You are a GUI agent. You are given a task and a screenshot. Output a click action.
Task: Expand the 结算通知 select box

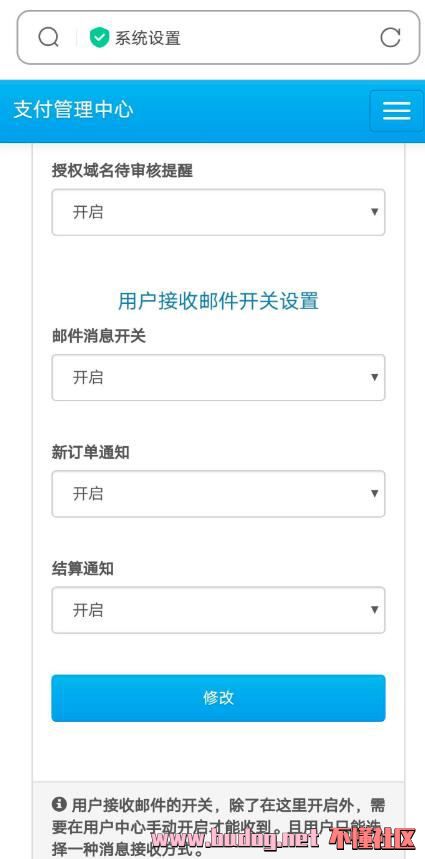point(219,610)
